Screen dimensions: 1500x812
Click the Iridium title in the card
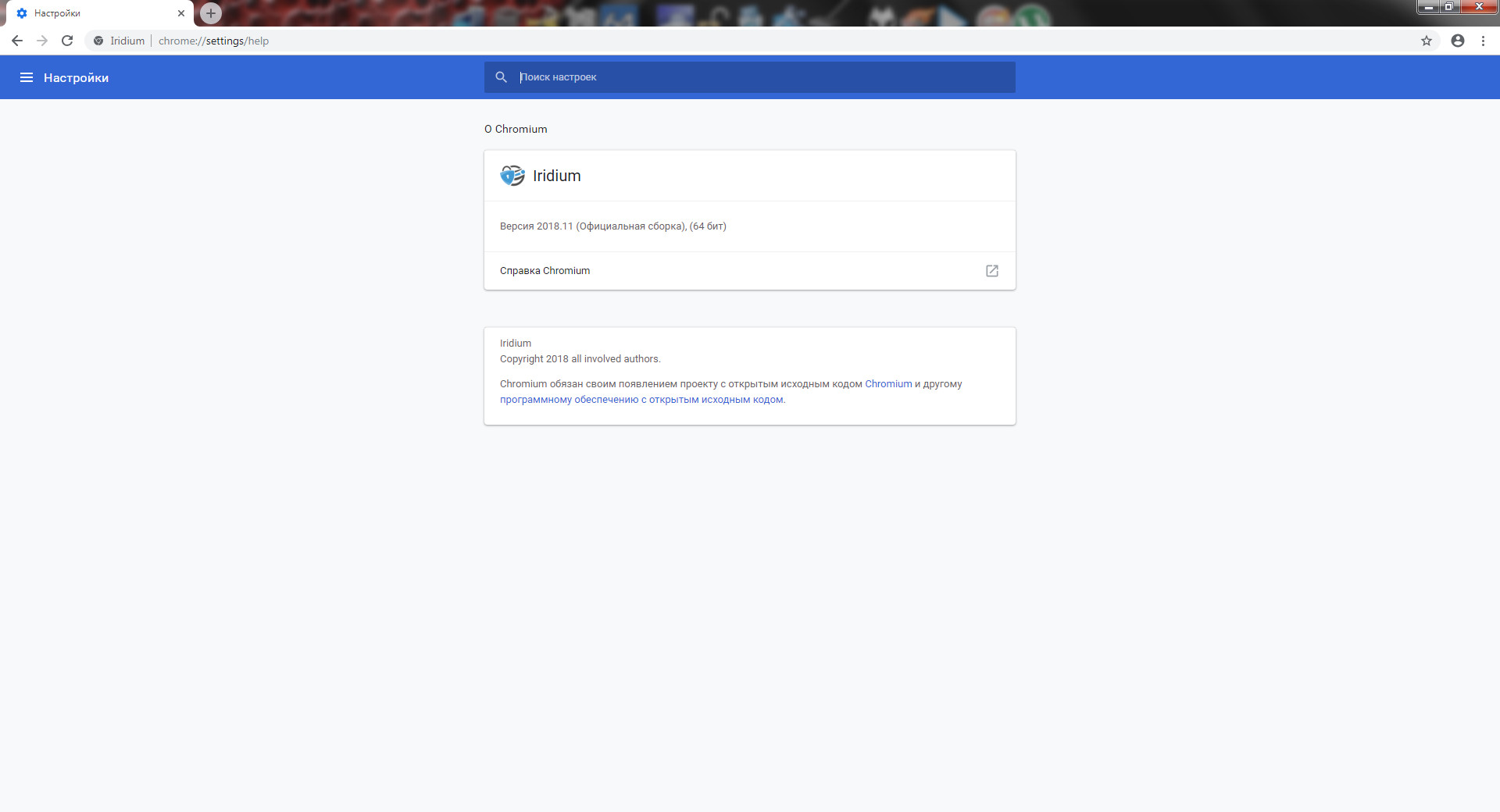(557, 176)
